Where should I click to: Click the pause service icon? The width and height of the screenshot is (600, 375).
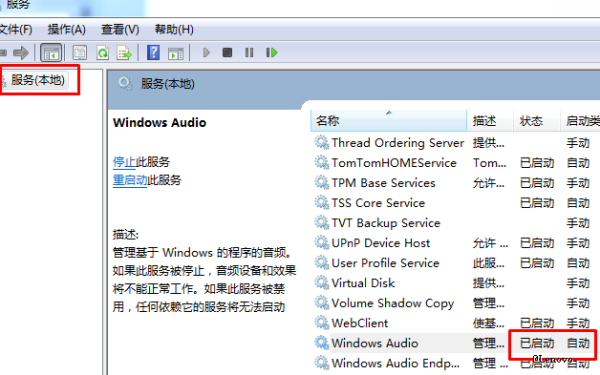click(x=249, y=52)
